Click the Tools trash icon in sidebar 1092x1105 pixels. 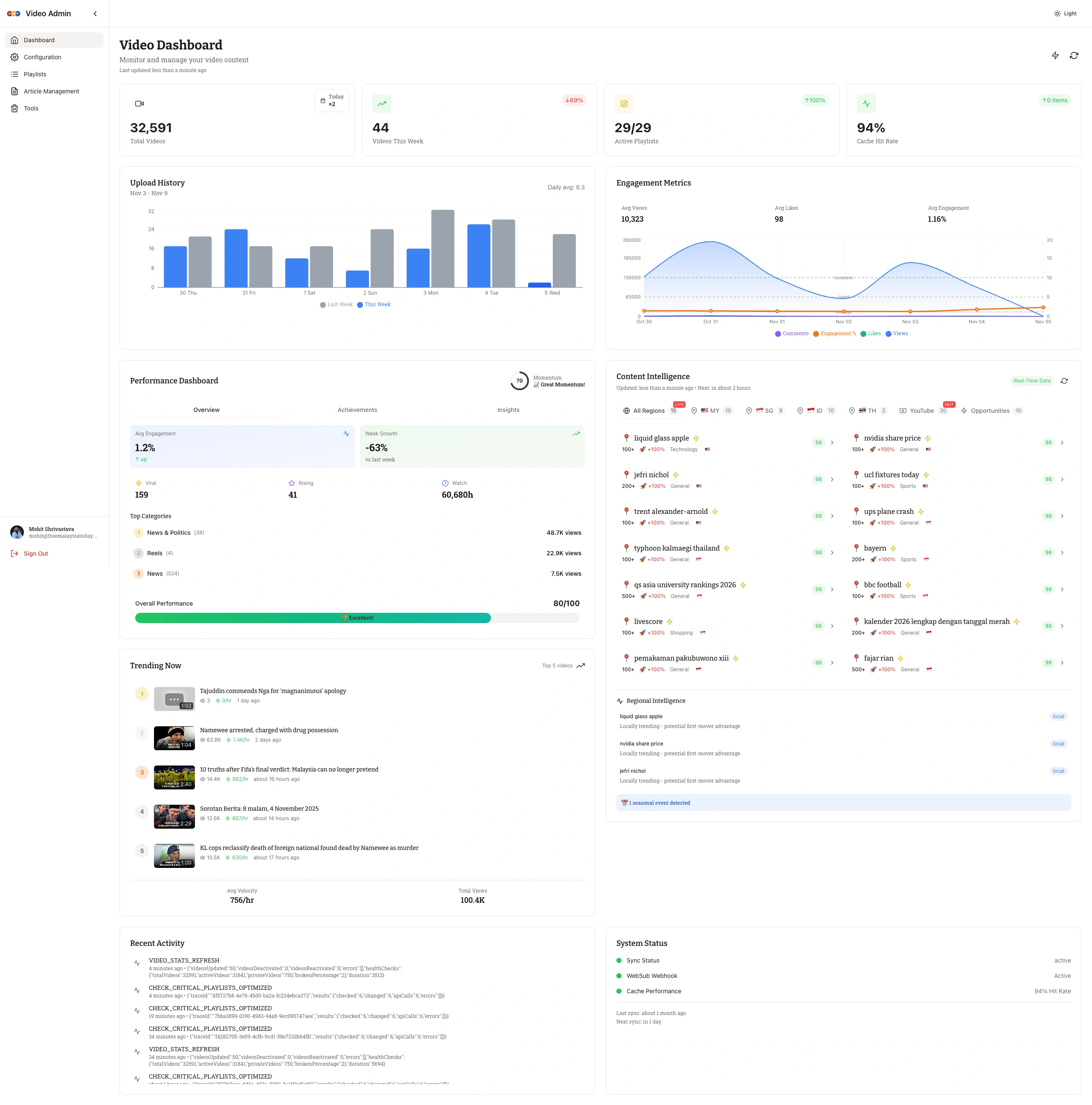(x=15, y=109)
